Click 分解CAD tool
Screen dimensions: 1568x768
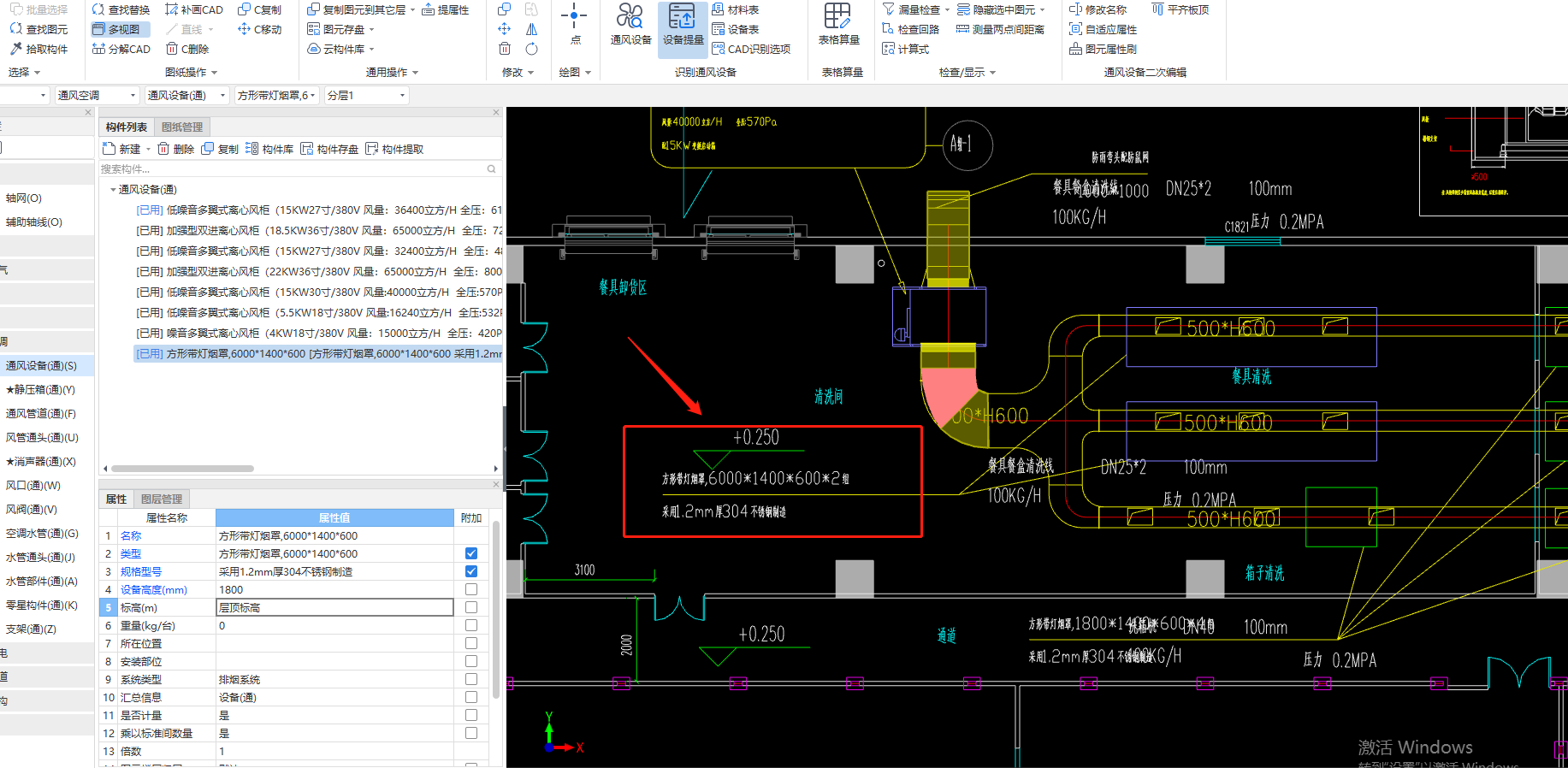121,49
